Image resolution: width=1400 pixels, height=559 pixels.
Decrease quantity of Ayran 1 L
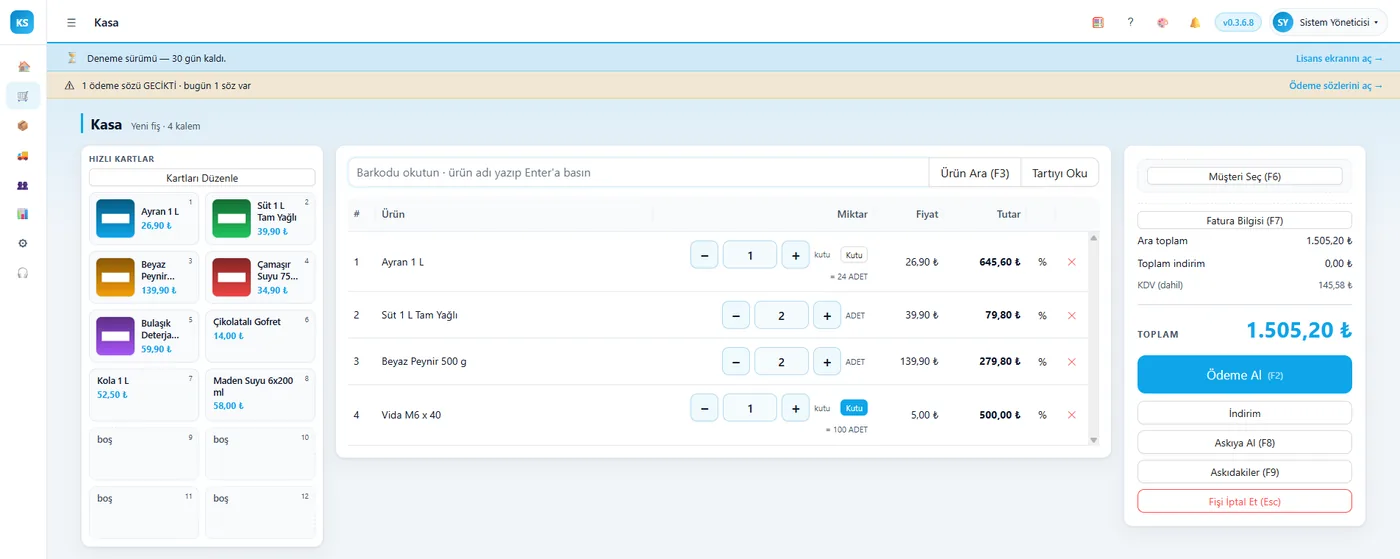pos(704,255)
